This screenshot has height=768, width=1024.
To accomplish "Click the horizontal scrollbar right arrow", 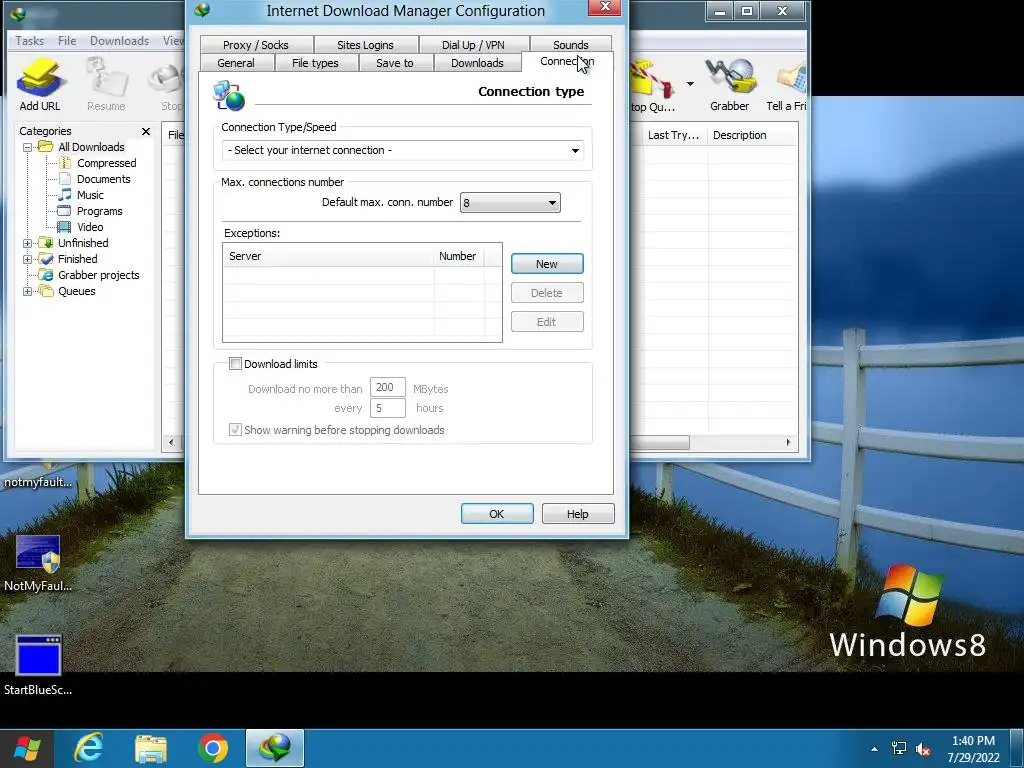I will point(788,442).
